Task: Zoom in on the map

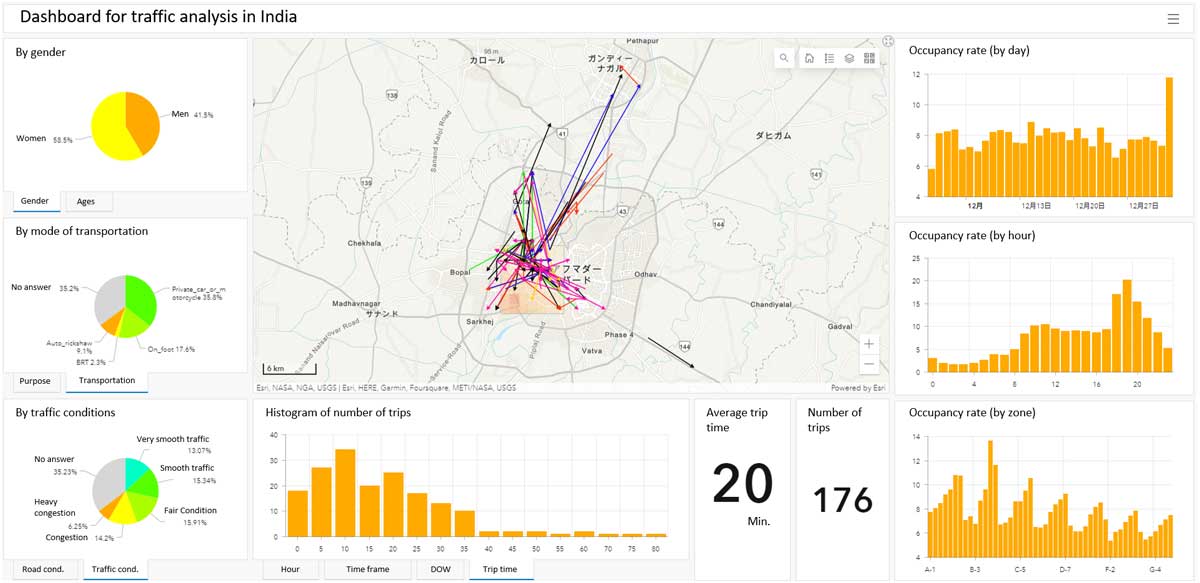Action: (x=869, y=343)
